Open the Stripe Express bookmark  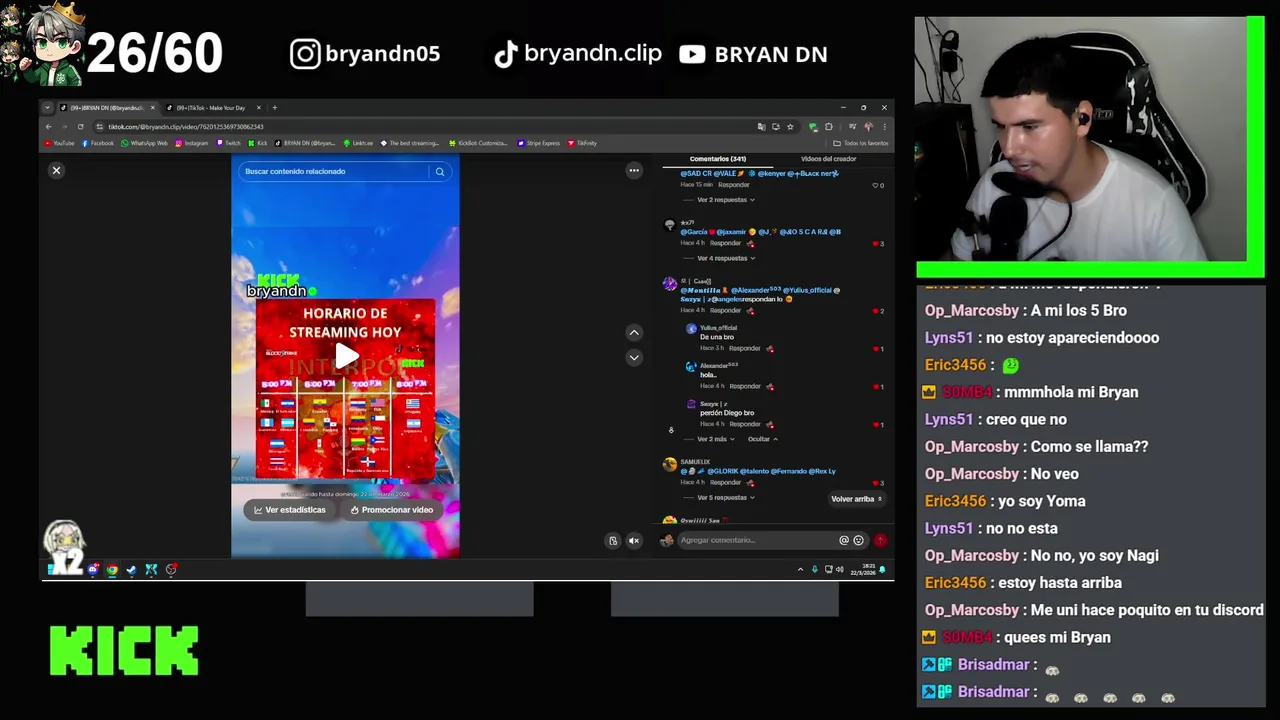(539, 143)
